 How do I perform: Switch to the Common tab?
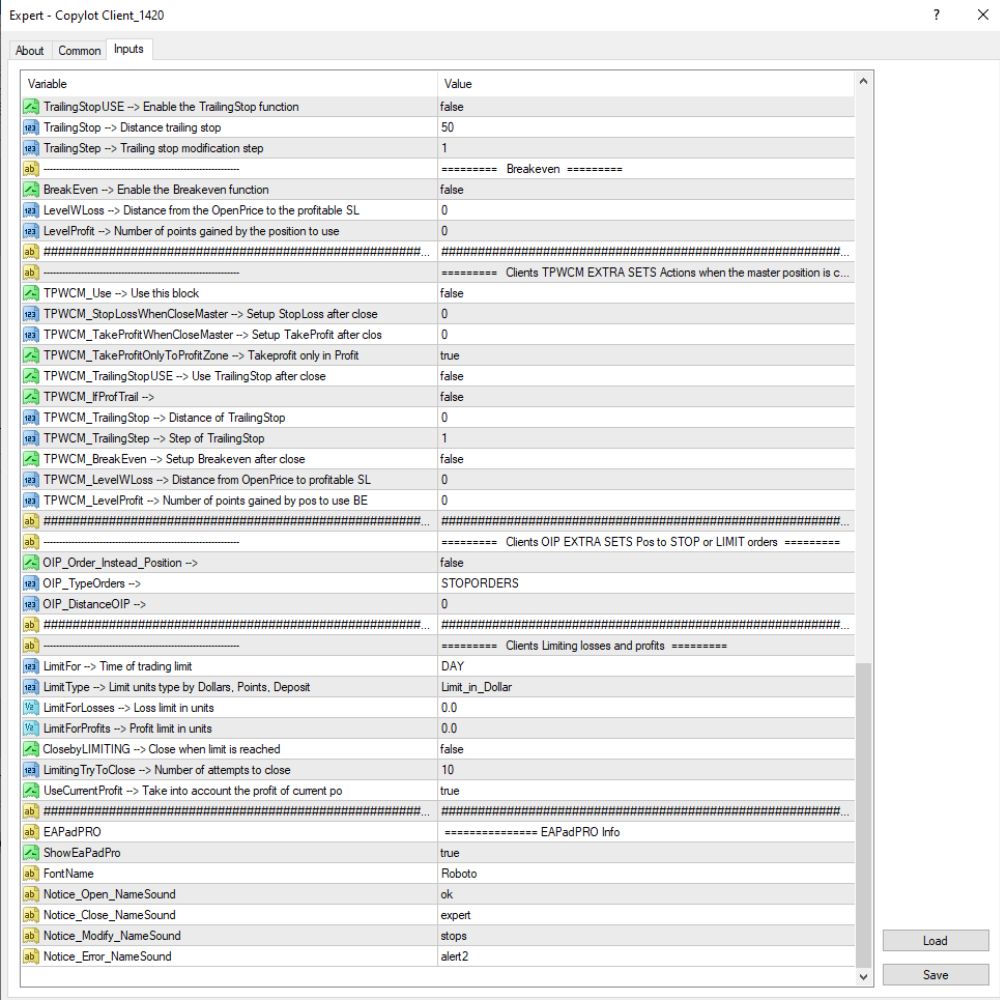coord(80,50)
